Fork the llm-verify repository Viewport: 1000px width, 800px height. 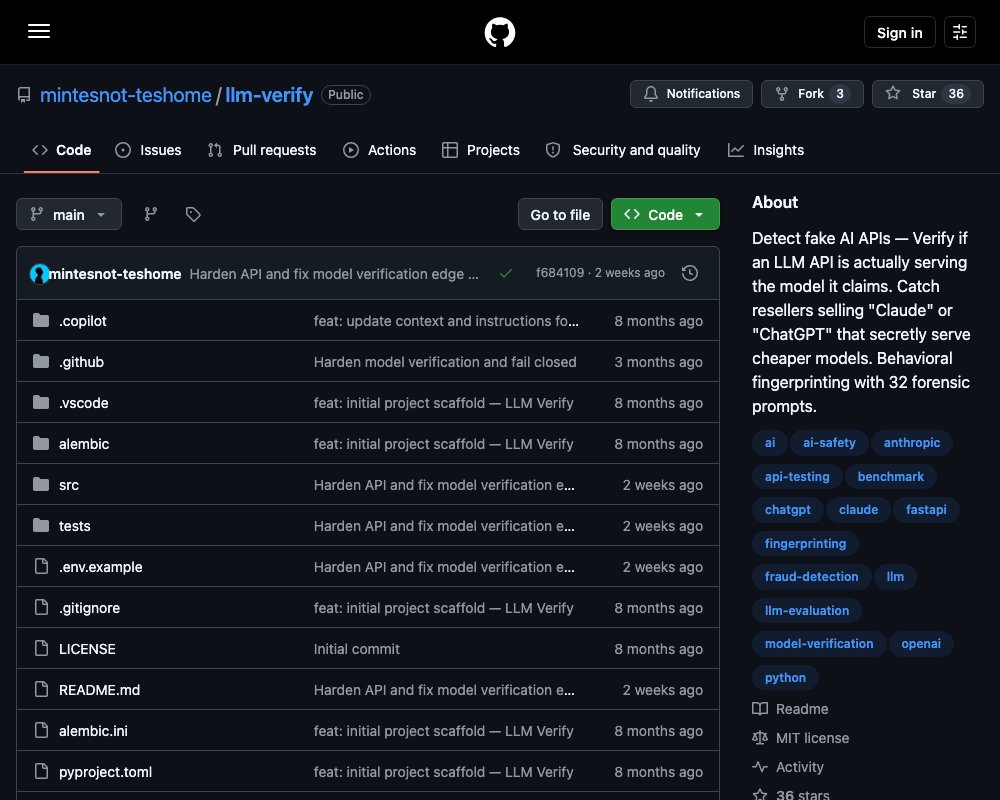coord(812,94)
